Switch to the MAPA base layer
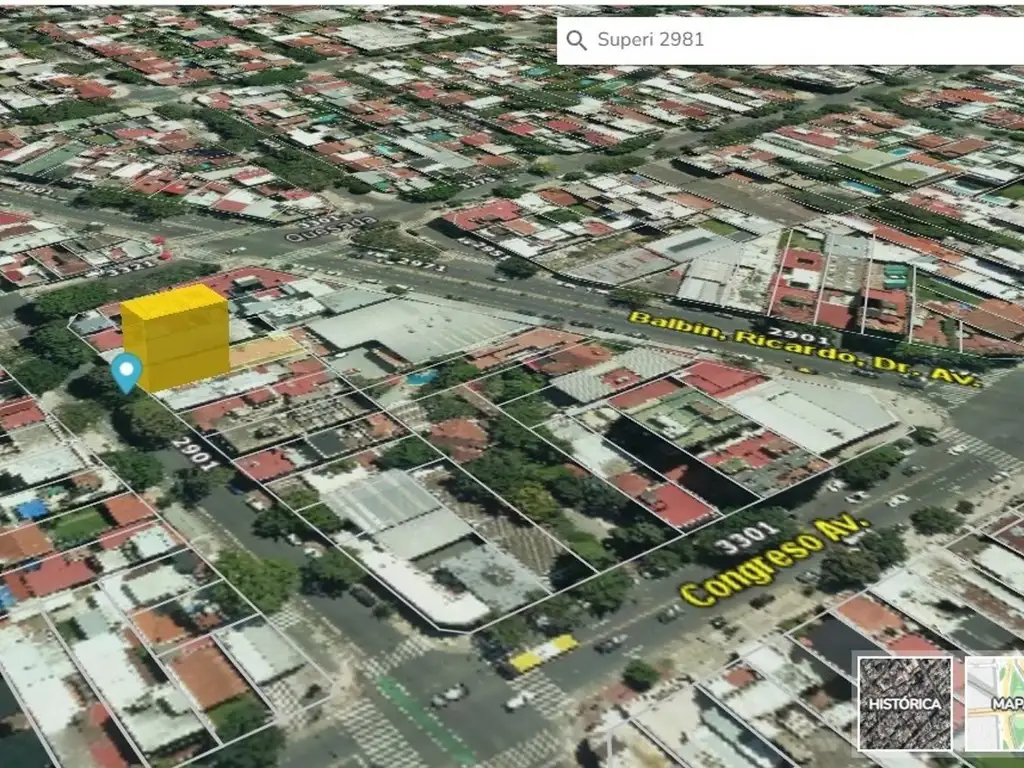This screenshot has height=768, width=1024. coord(996,703)
